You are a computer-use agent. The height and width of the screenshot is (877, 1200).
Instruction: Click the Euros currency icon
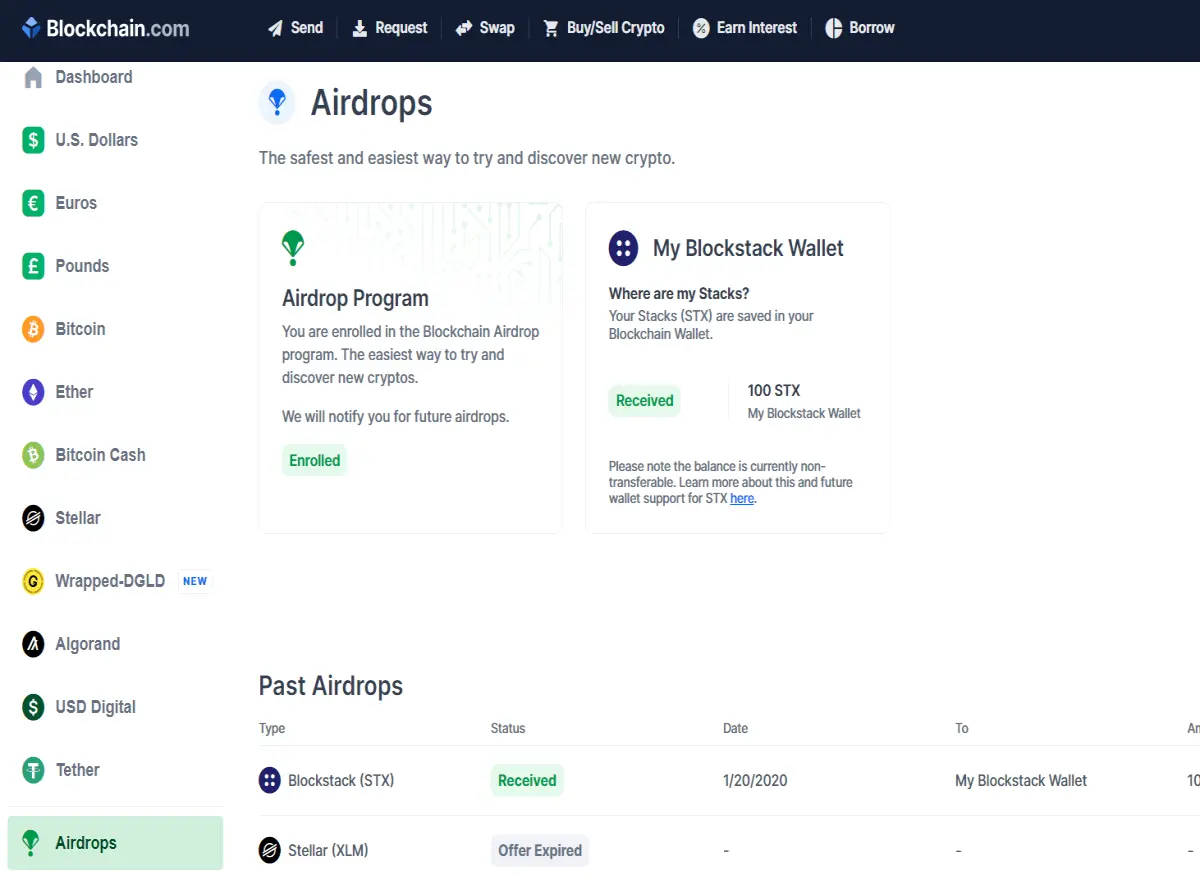coord(33,203)
